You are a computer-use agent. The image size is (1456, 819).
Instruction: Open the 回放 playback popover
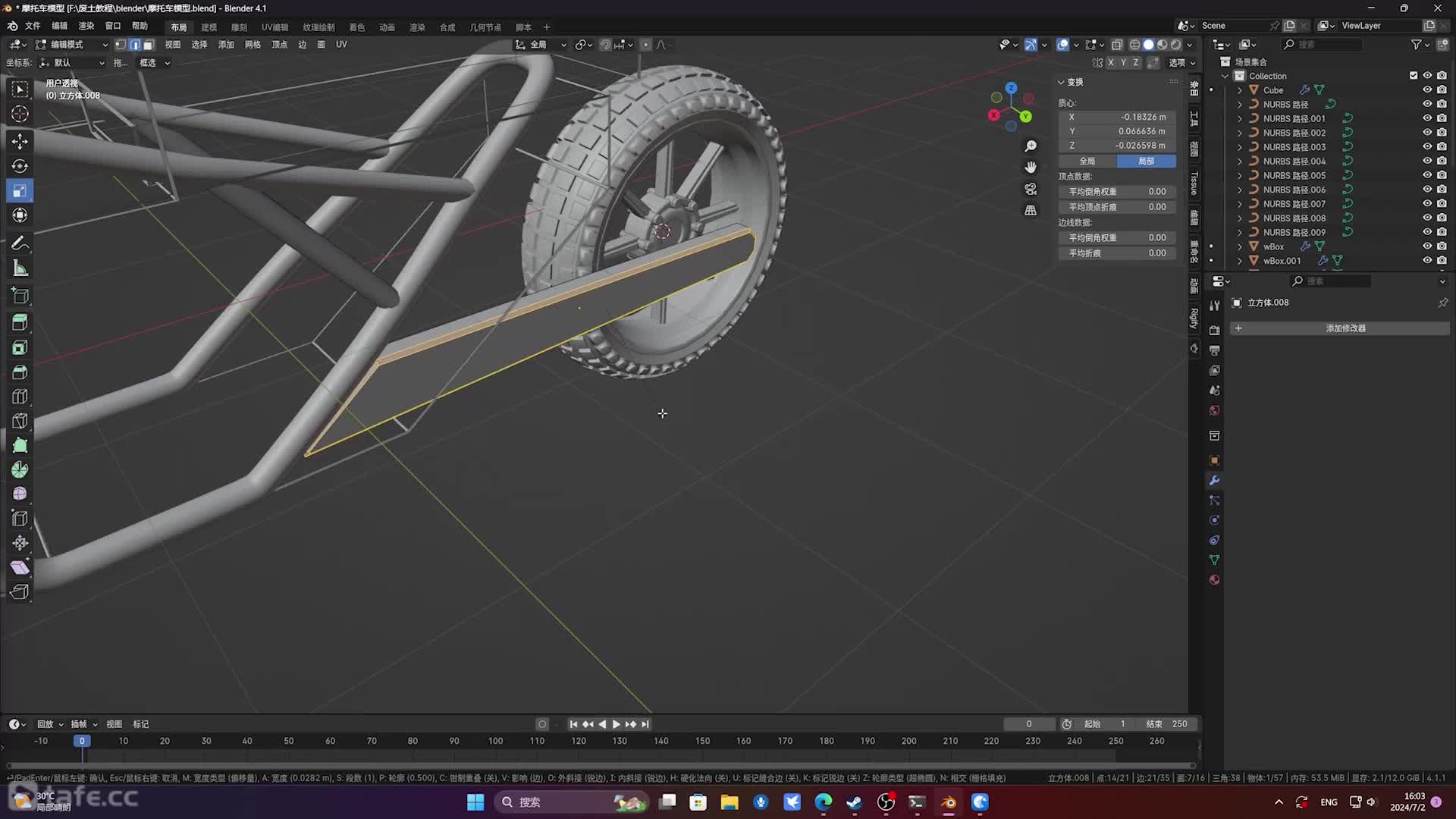point(50,724)
